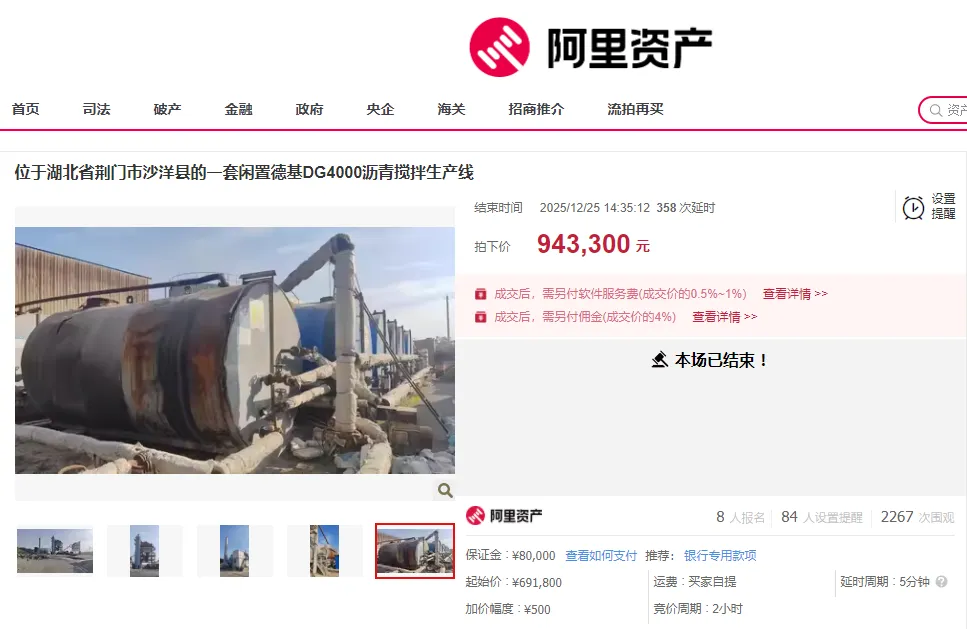Click the magnifier icon under main photo

(x=445, y=490)
